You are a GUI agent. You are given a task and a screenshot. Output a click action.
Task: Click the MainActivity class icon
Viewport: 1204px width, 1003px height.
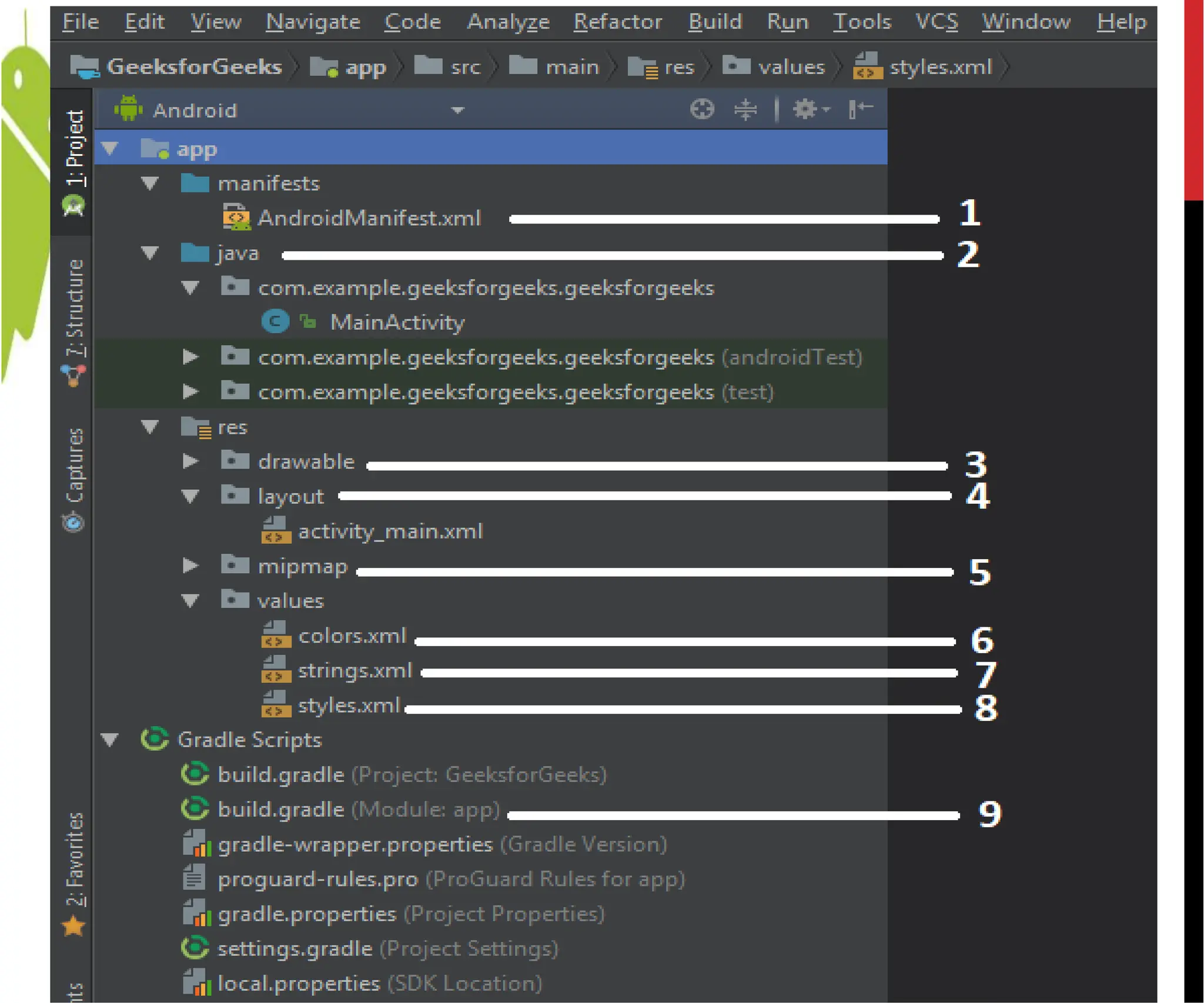click(275, 322)
